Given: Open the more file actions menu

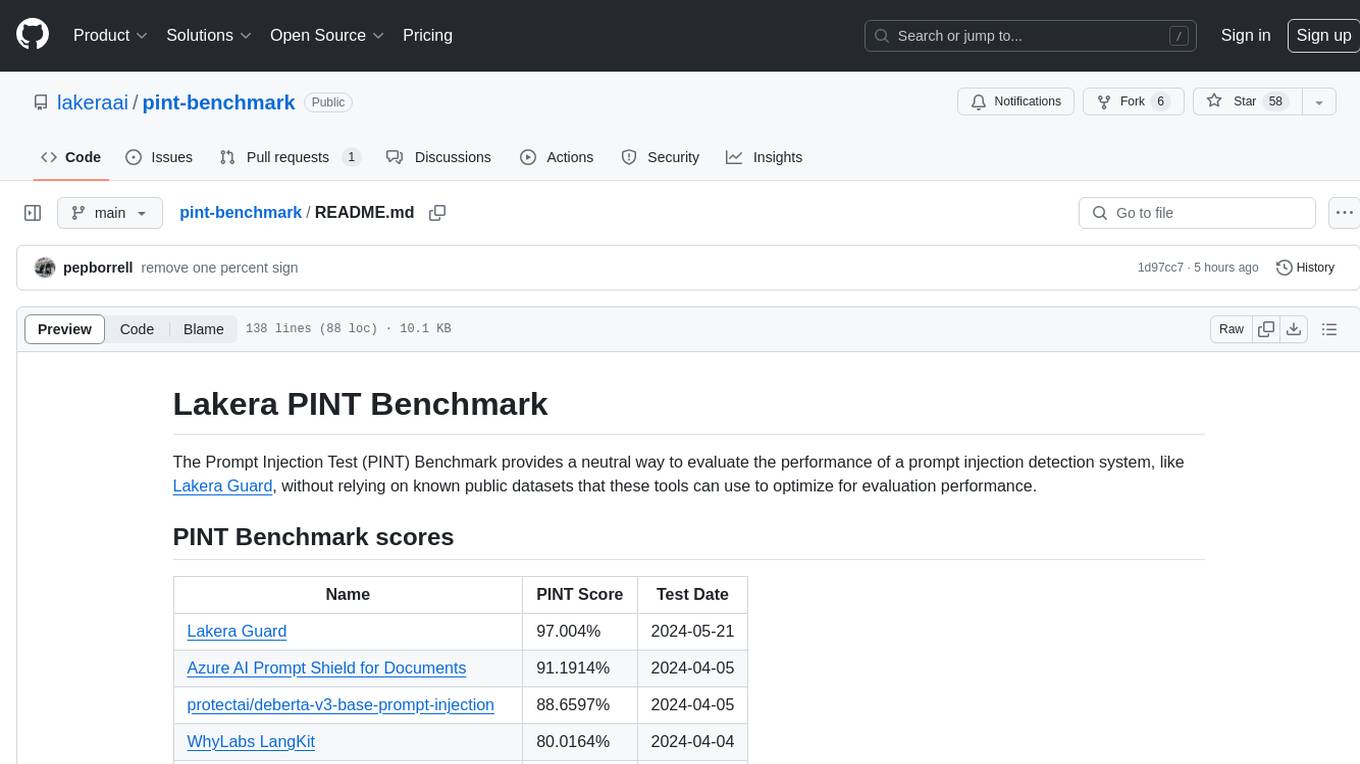Looking at the screenshot, I should pos(1344,213).
